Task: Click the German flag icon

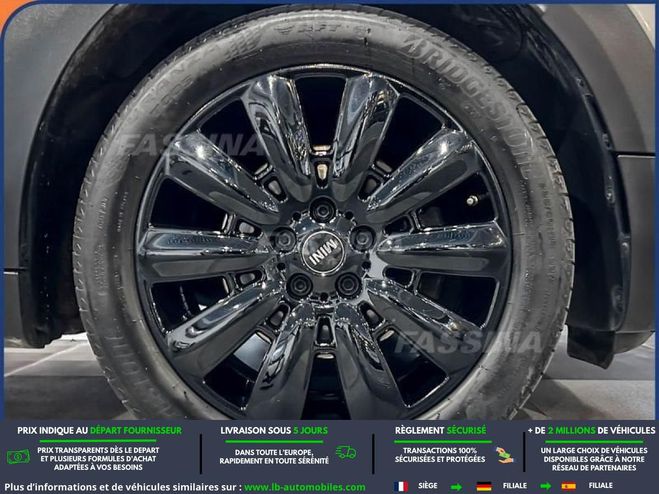Action: pyautogui.click(x=484, y=486)
